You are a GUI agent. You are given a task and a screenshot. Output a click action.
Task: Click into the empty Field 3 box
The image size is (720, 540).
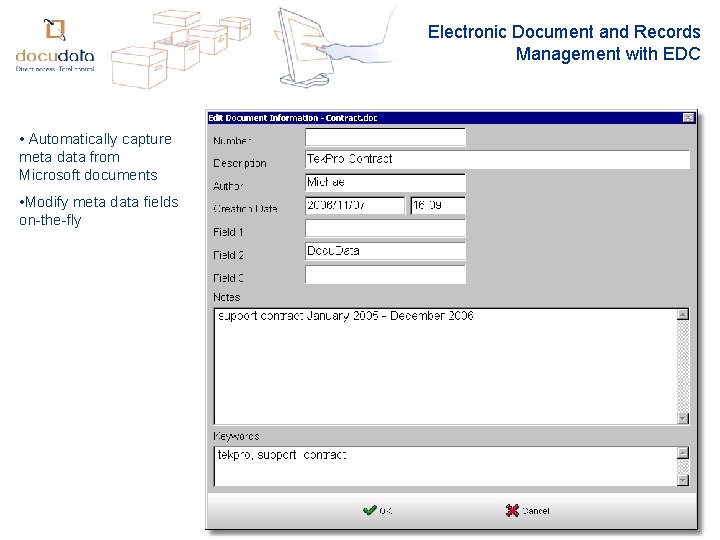coord(385,274)
